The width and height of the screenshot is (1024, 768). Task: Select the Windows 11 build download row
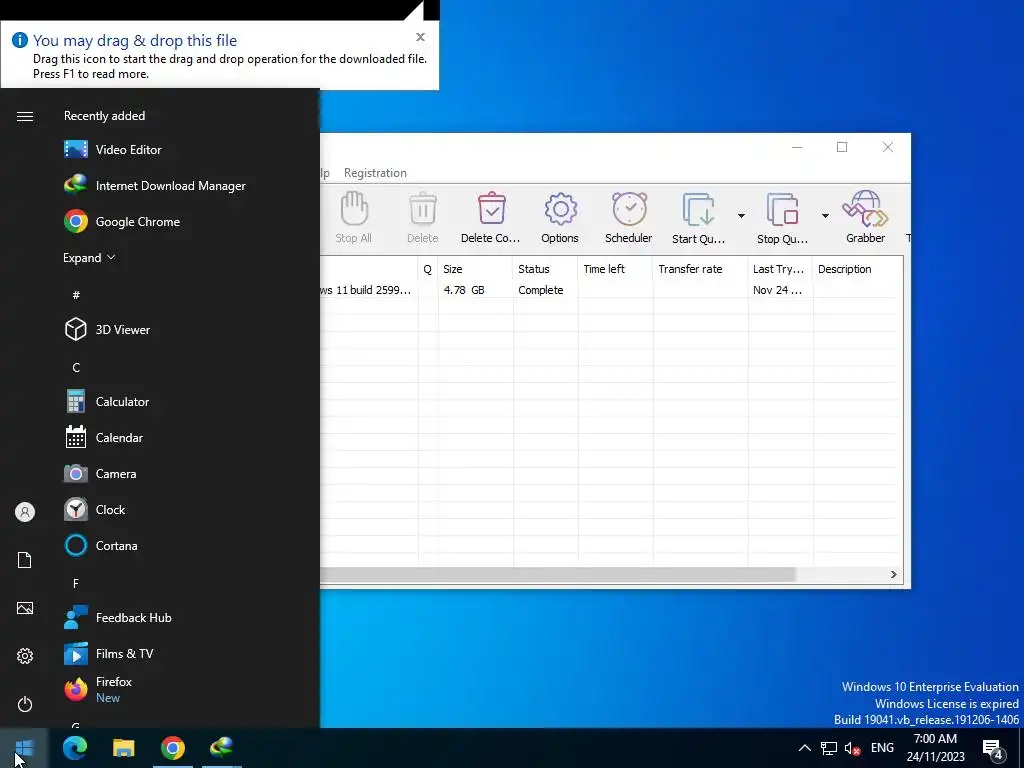point(608,290)
